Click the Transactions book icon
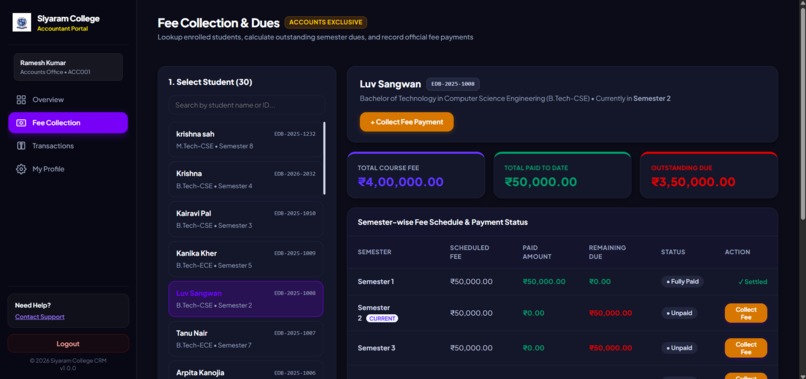The width and height of the screenshot is (806, 379). pos(21,146)
